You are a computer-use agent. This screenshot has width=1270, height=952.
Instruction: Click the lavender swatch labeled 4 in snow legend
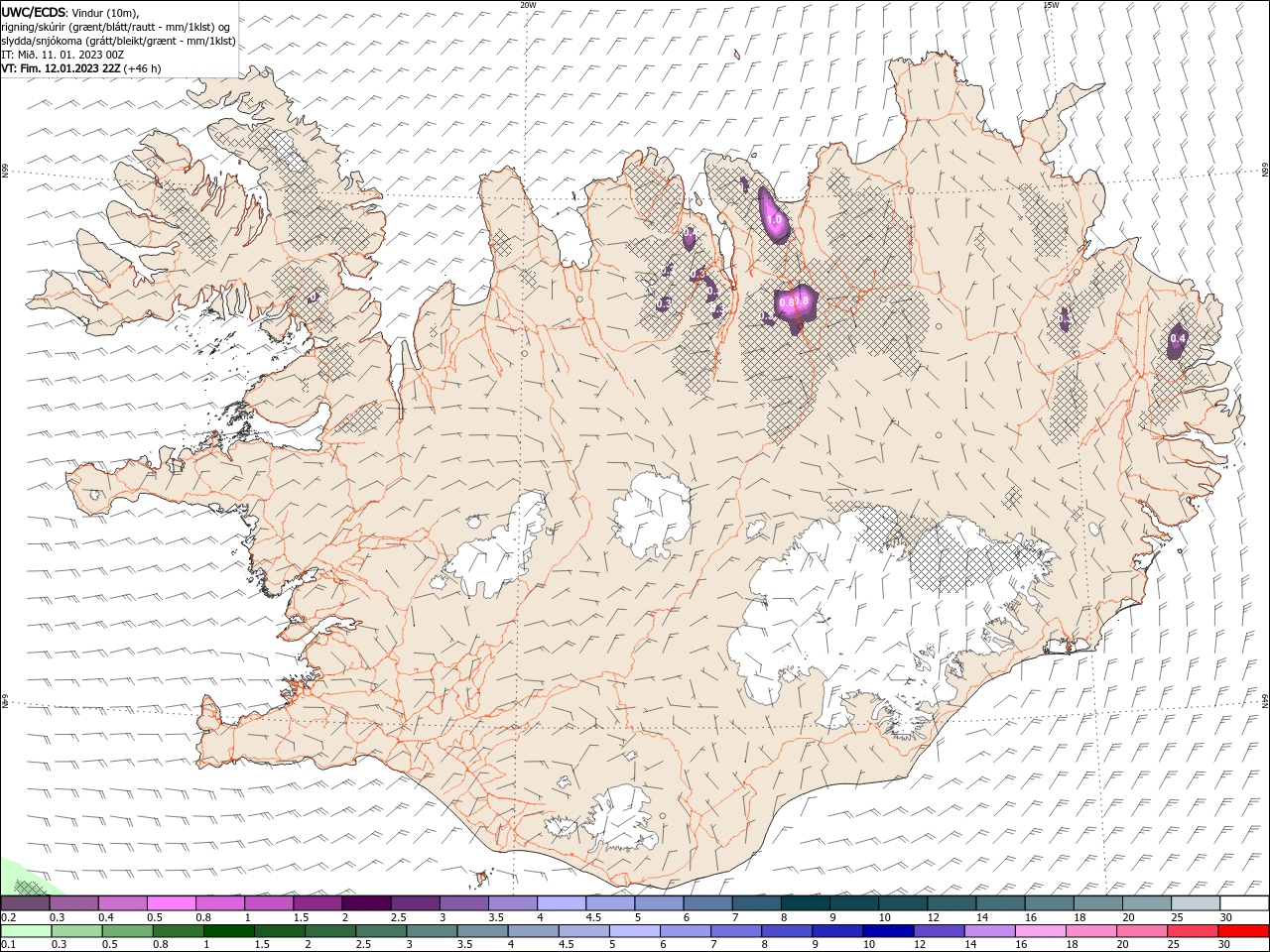click(562, 903)
